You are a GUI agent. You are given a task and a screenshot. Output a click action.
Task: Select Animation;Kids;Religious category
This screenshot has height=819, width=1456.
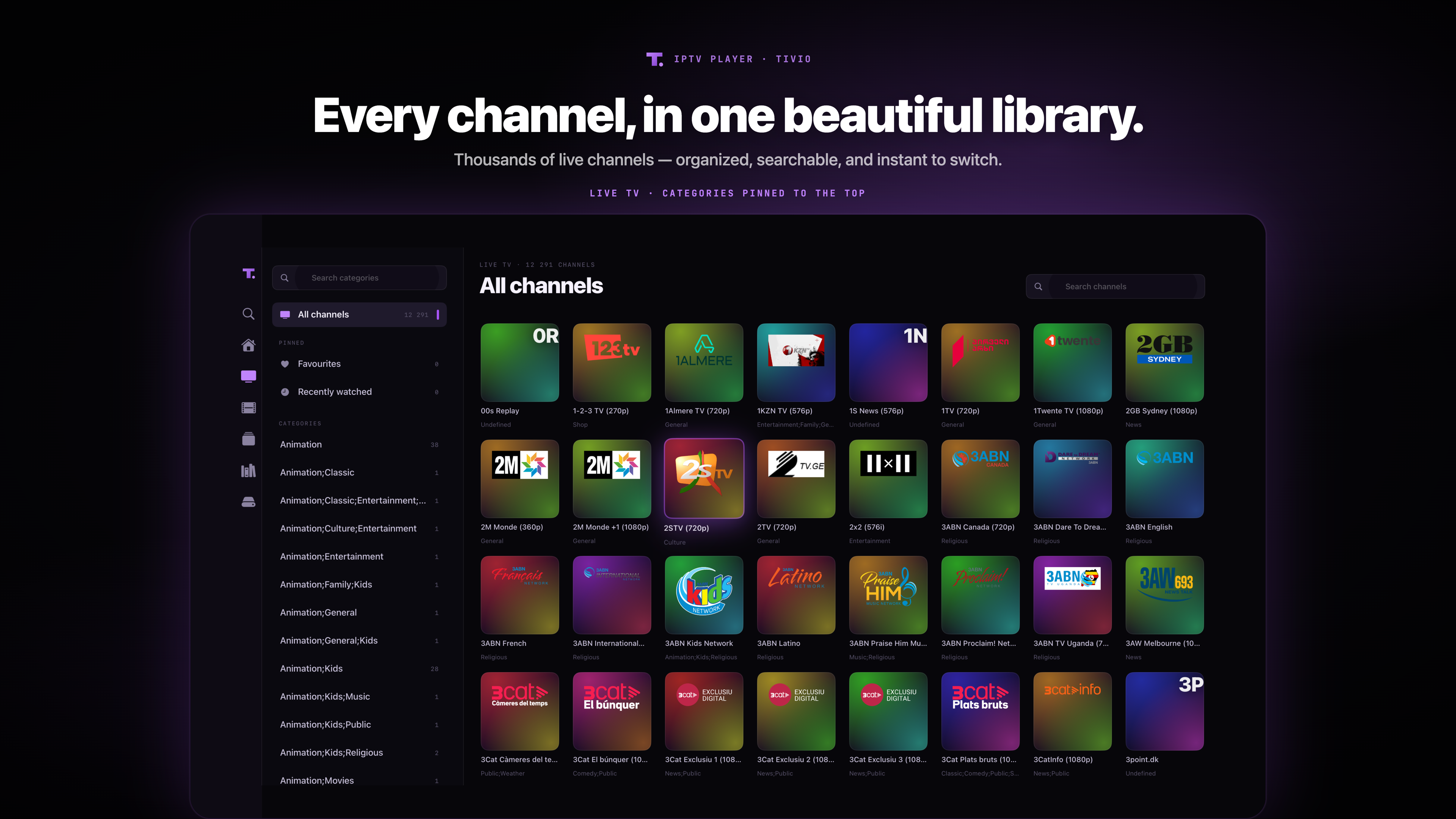coord(359,752)
